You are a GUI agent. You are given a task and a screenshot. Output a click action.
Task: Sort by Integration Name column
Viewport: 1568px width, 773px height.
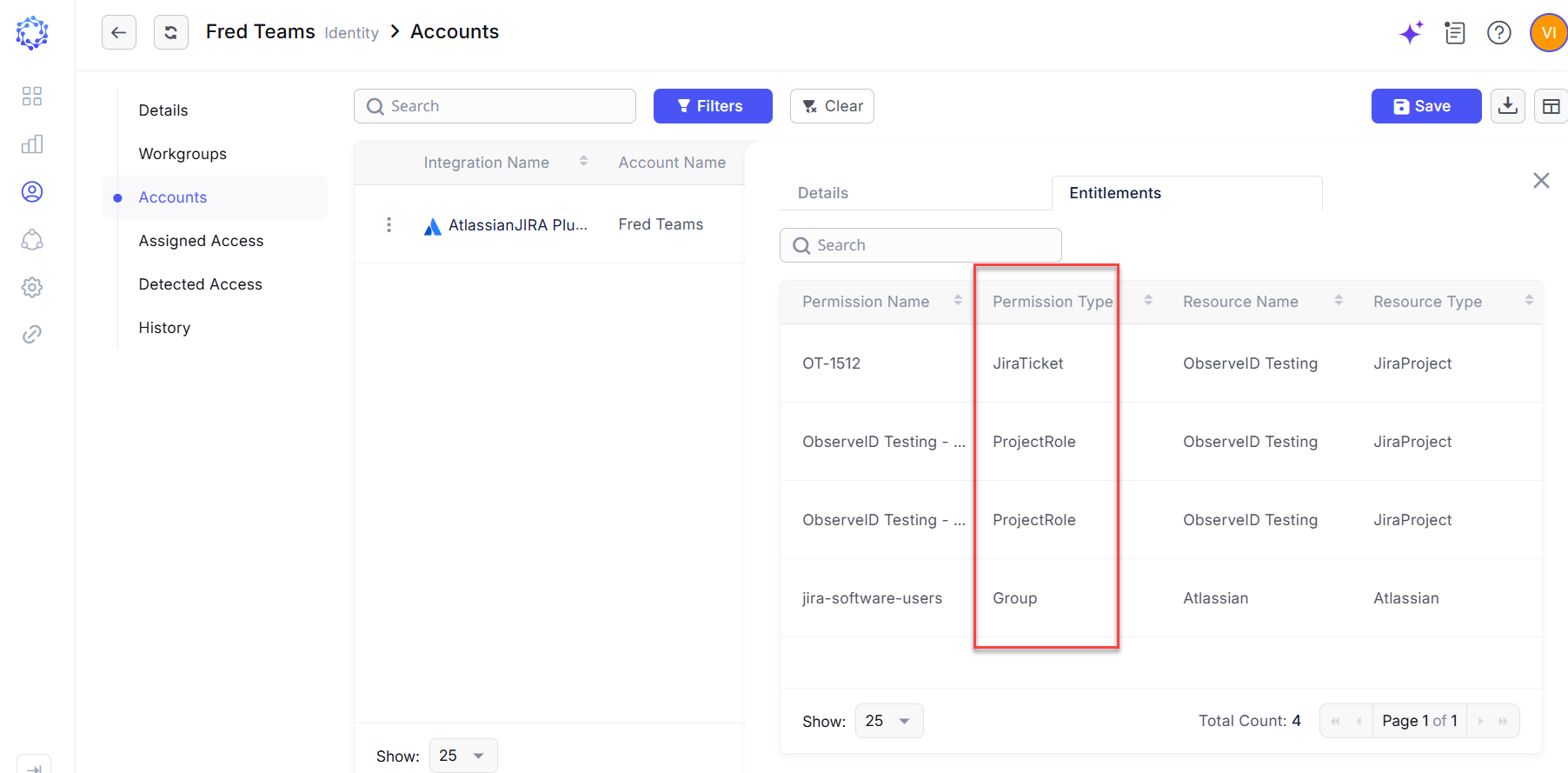pyautogui.click(x=583, y=162)
